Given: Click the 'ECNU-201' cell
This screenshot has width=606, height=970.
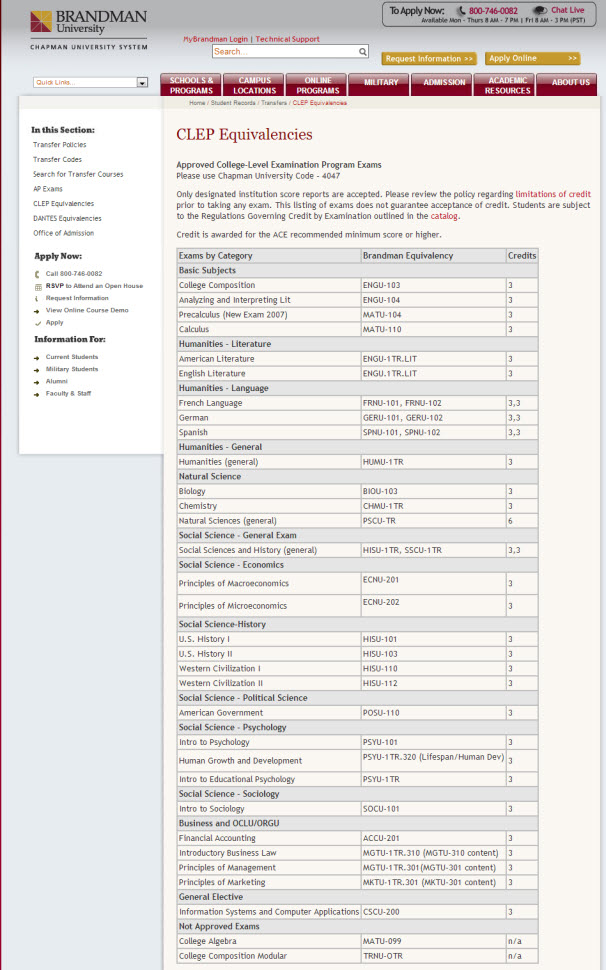Looking at the screenshot, I should (x=433, y=583).
